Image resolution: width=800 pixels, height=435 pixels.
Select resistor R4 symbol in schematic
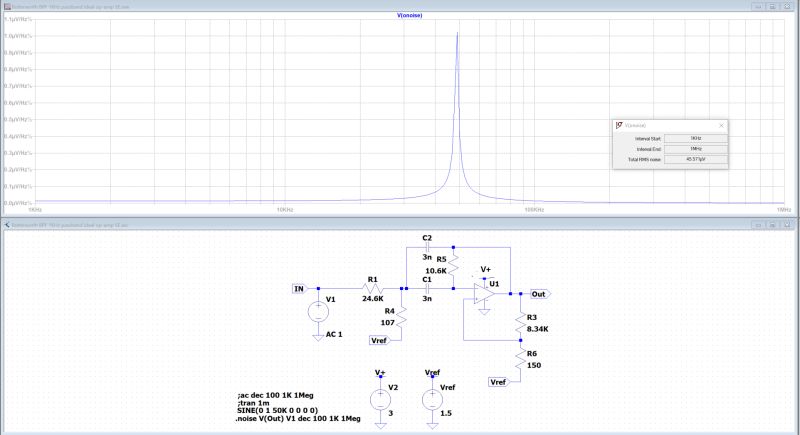tap(402, 318)
